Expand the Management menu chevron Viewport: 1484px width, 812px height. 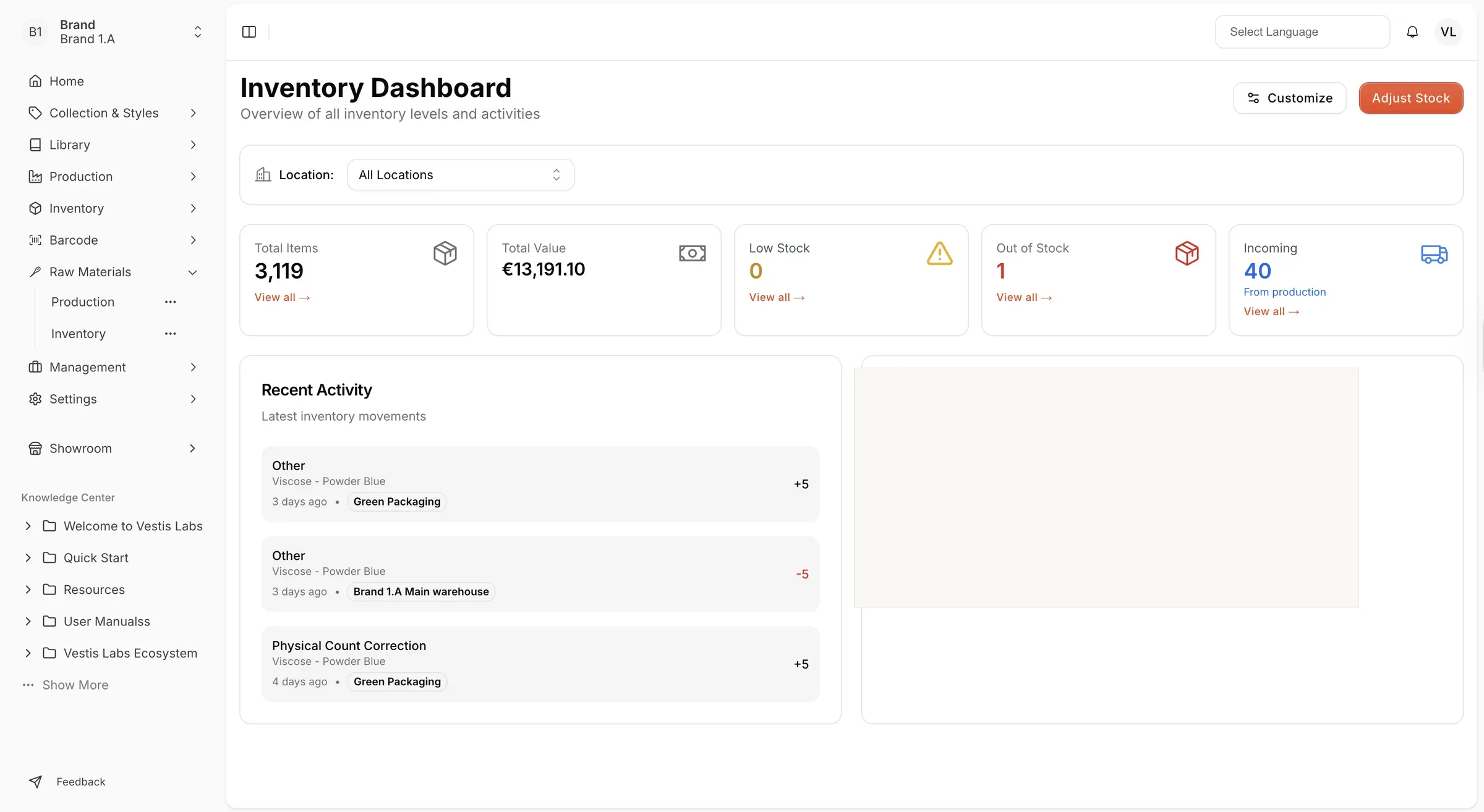click(x=193, y=367)
